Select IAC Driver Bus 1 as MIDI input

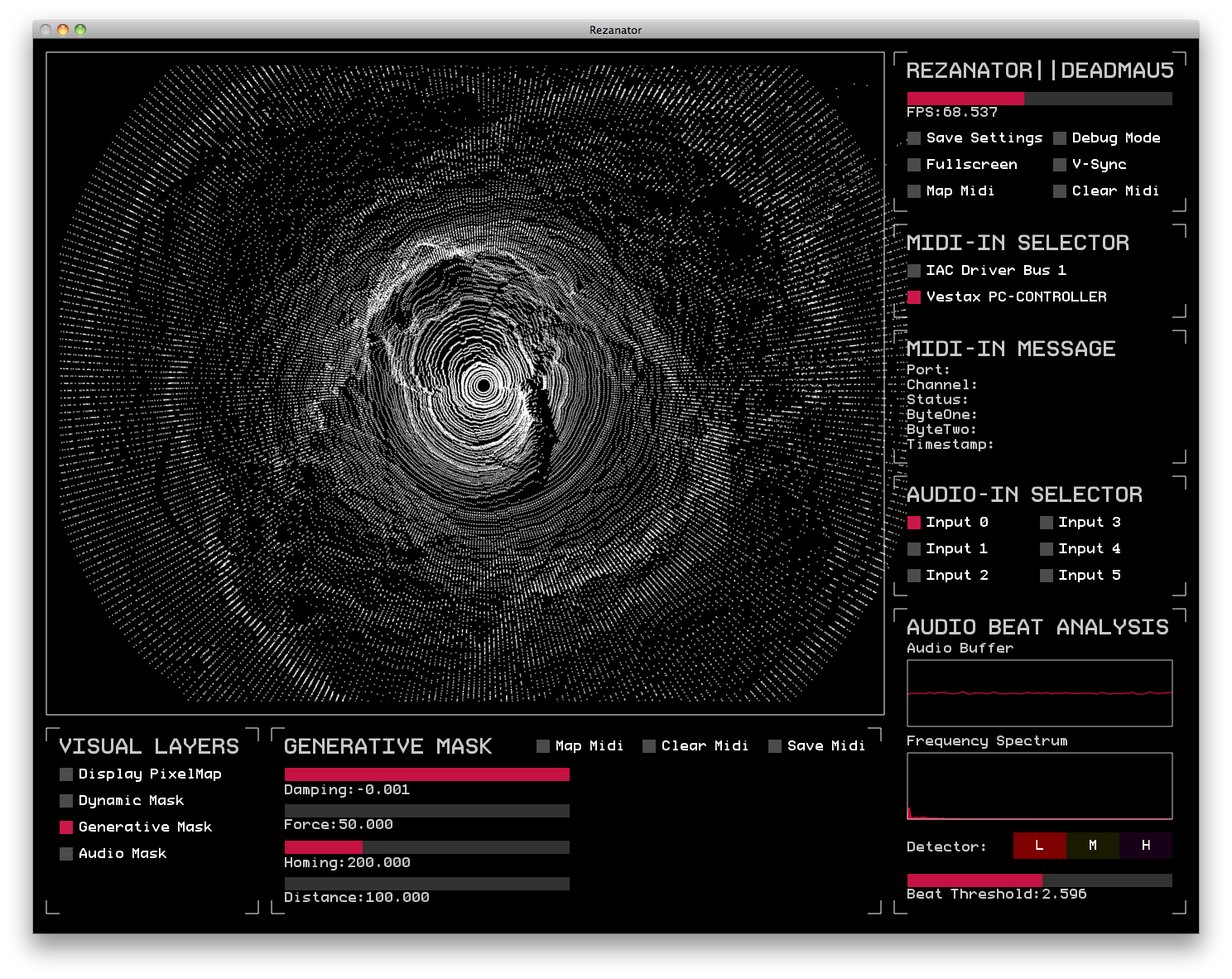pos(915,270)
